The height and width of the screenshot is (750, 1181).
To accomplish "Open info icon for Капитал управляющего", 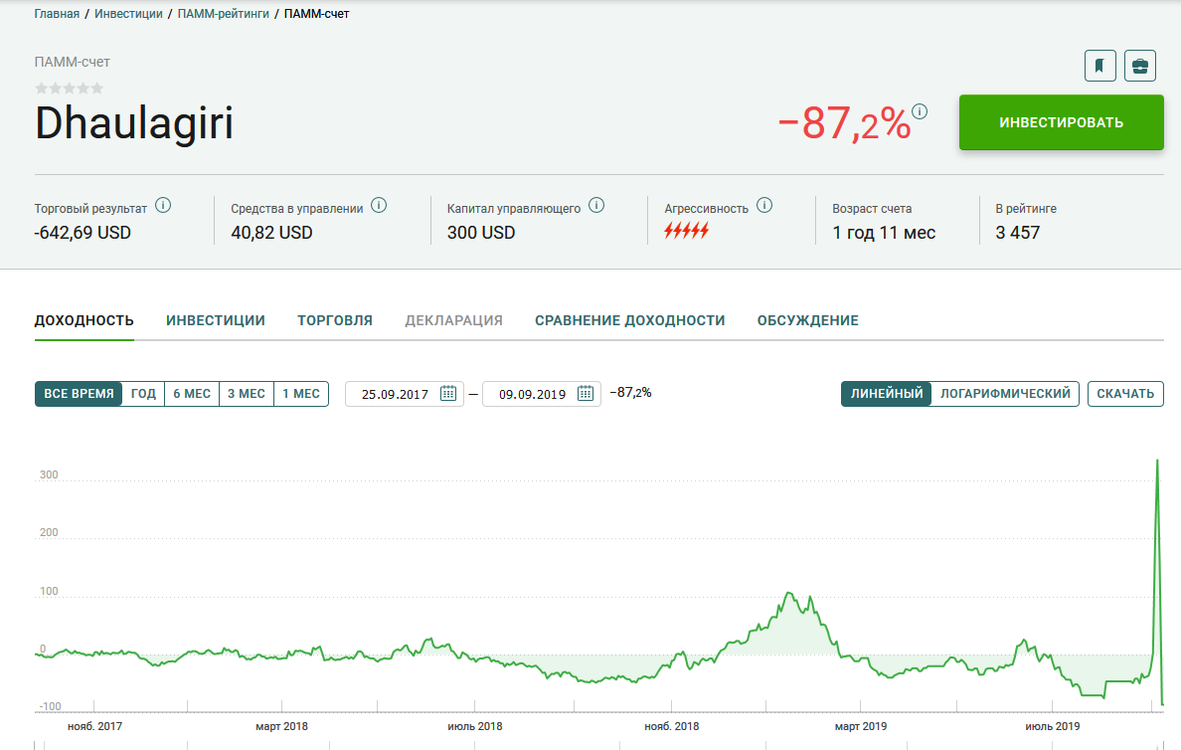I will click(x=597, y=205).
